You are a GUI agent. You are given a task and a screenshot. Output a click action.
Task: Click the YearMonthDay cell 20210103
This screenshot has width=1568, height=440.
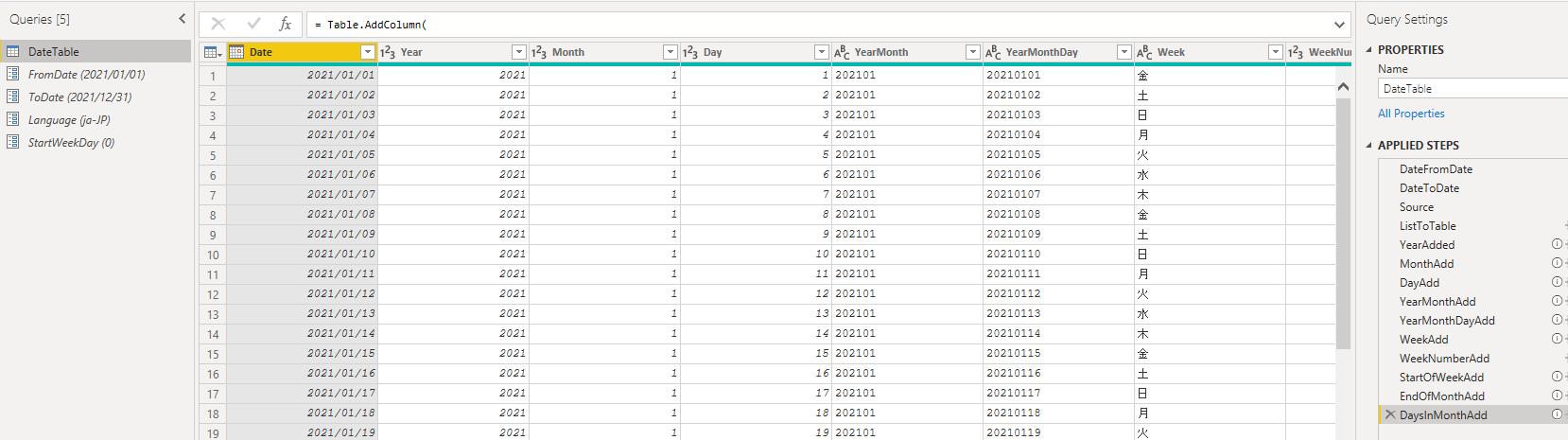point(1059,114)
